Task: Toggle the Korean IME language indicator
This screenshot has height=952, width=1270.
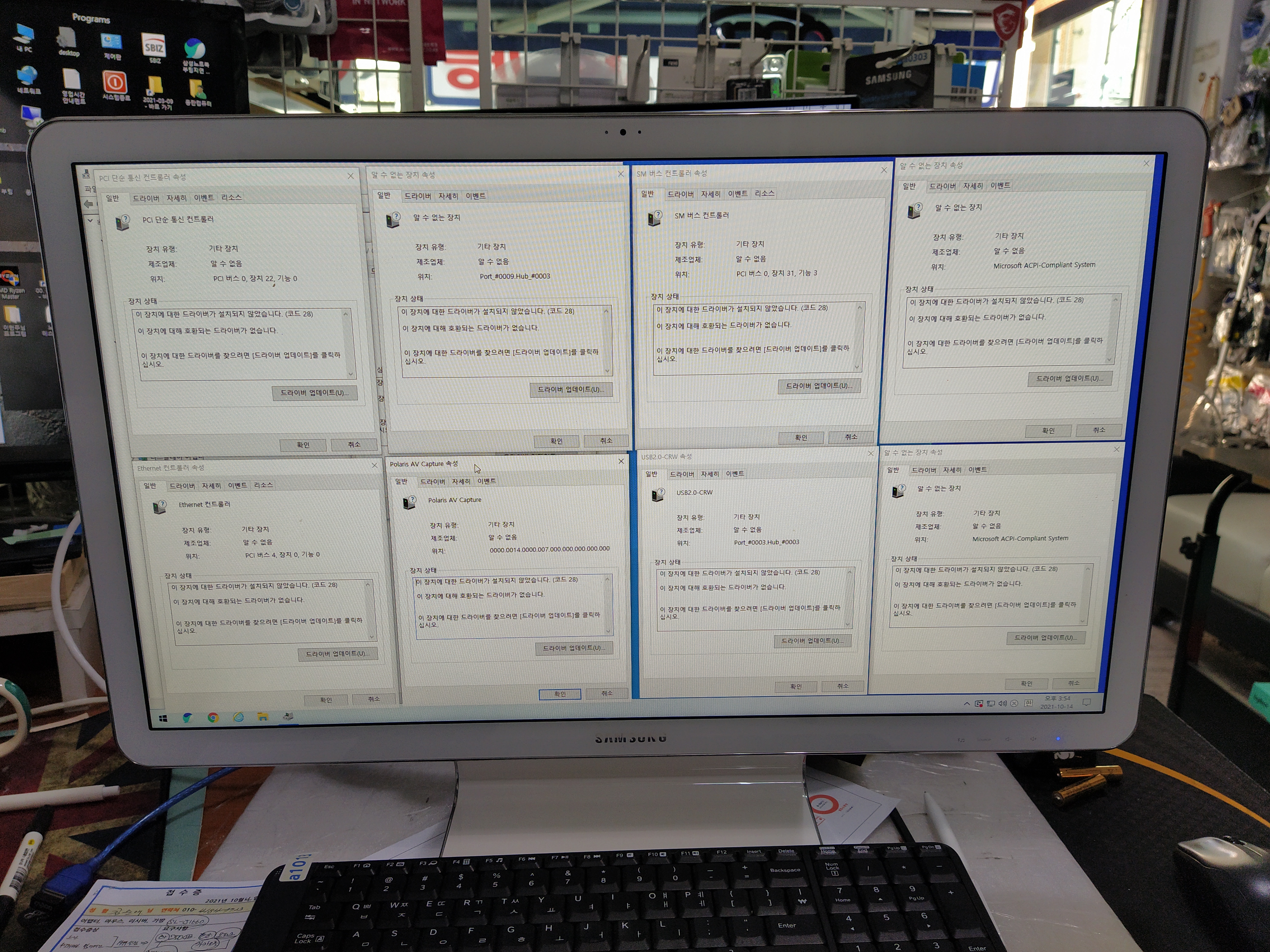Action: click(x=1028, y=704)
